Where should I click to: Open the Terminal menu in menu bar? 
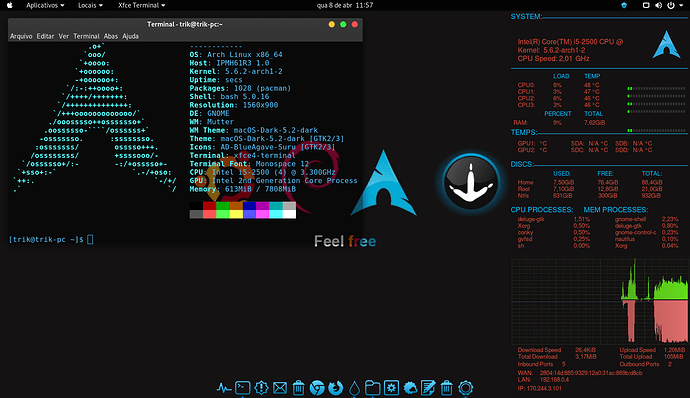coord(86,36)
